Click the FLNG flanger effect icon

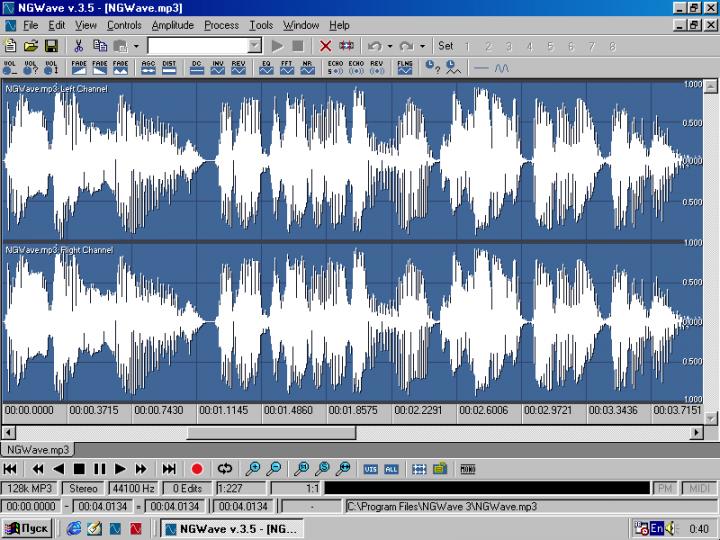tap(404, 68)
